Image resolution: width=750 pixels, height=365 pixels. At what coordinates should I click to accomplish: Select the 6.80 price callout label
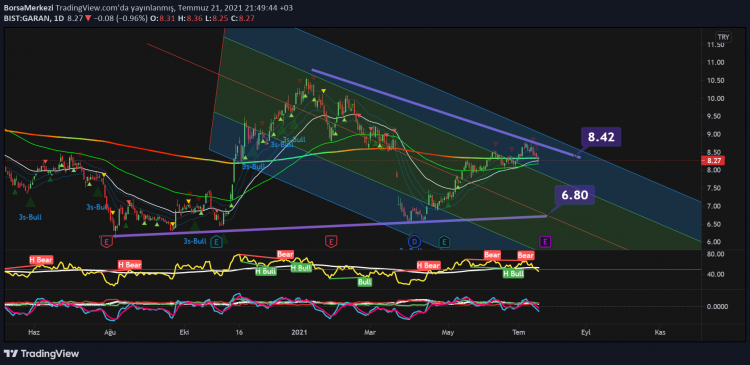575,195
